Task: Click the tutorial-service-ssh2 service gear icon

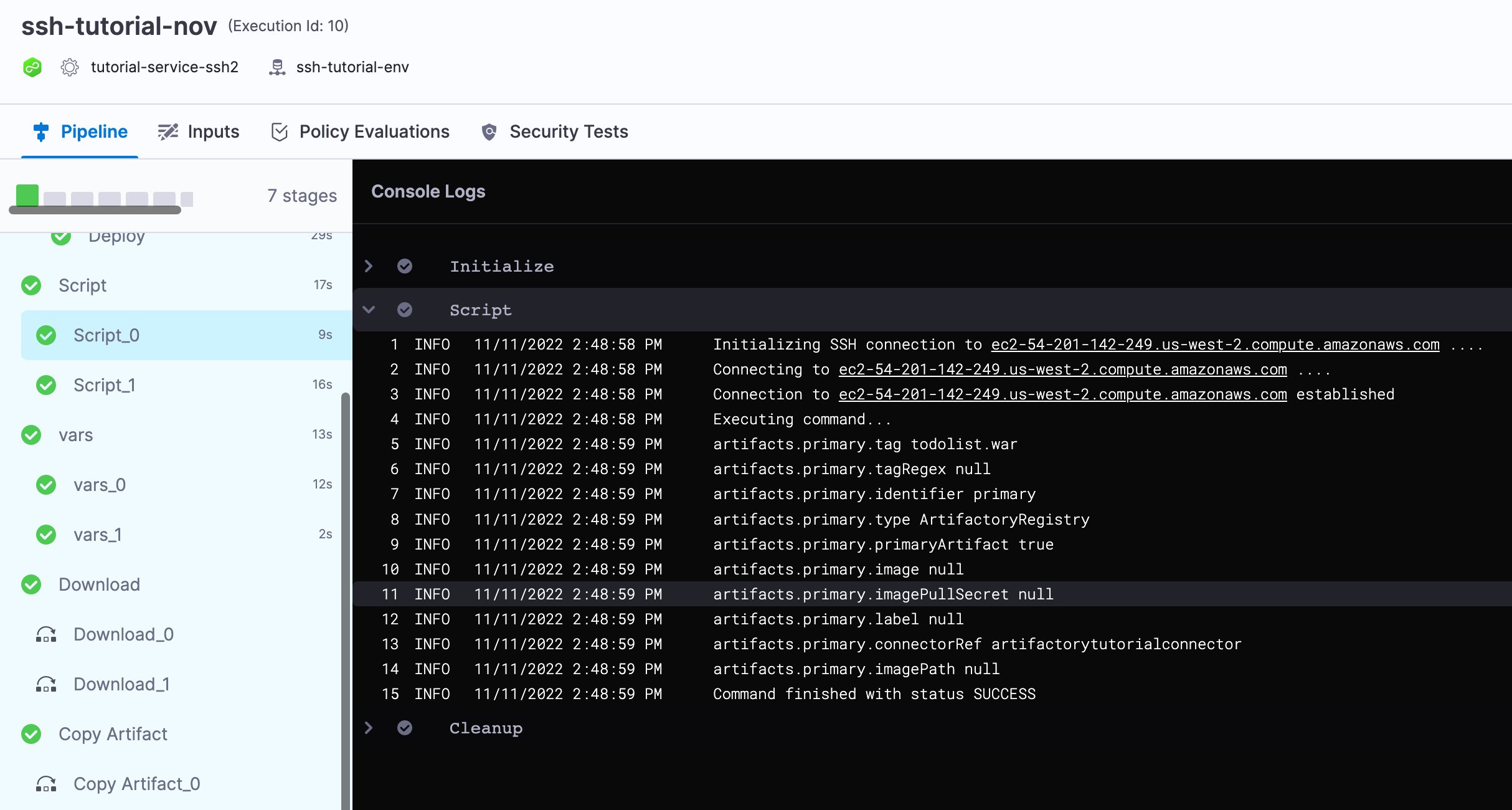Action: [x=70, y=67]
